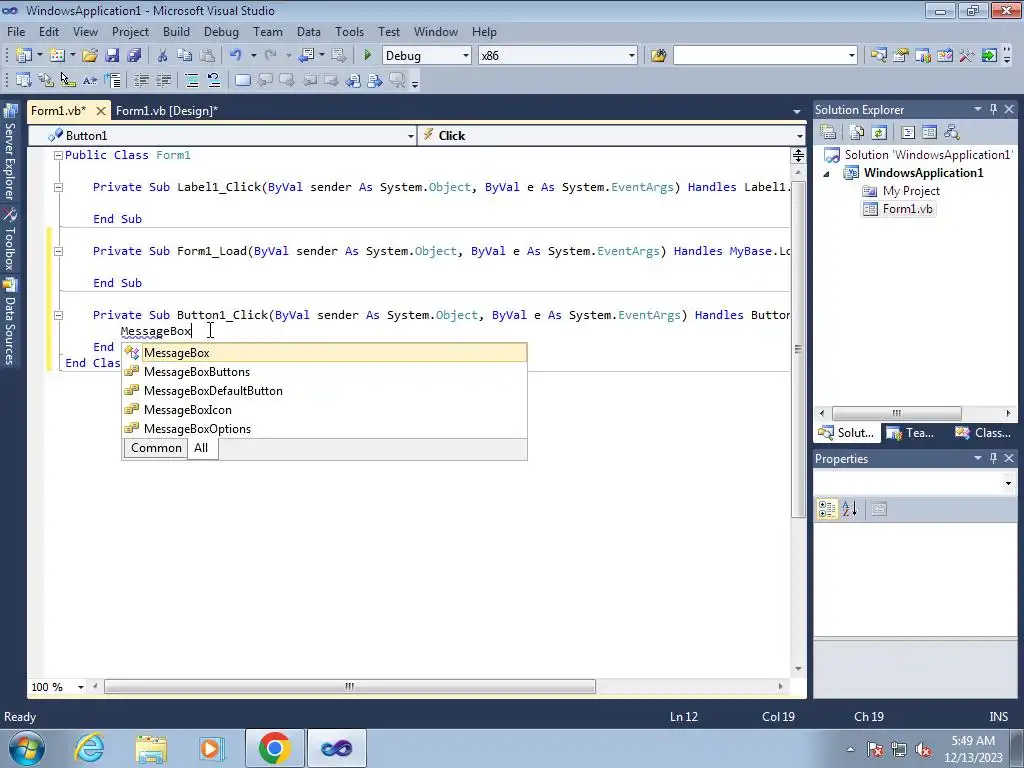Viewport: 1024px width, 768px height.
Task: Switch to the Team Explorer panel tab
Action: pyautogui.click(x=911, y=432)
